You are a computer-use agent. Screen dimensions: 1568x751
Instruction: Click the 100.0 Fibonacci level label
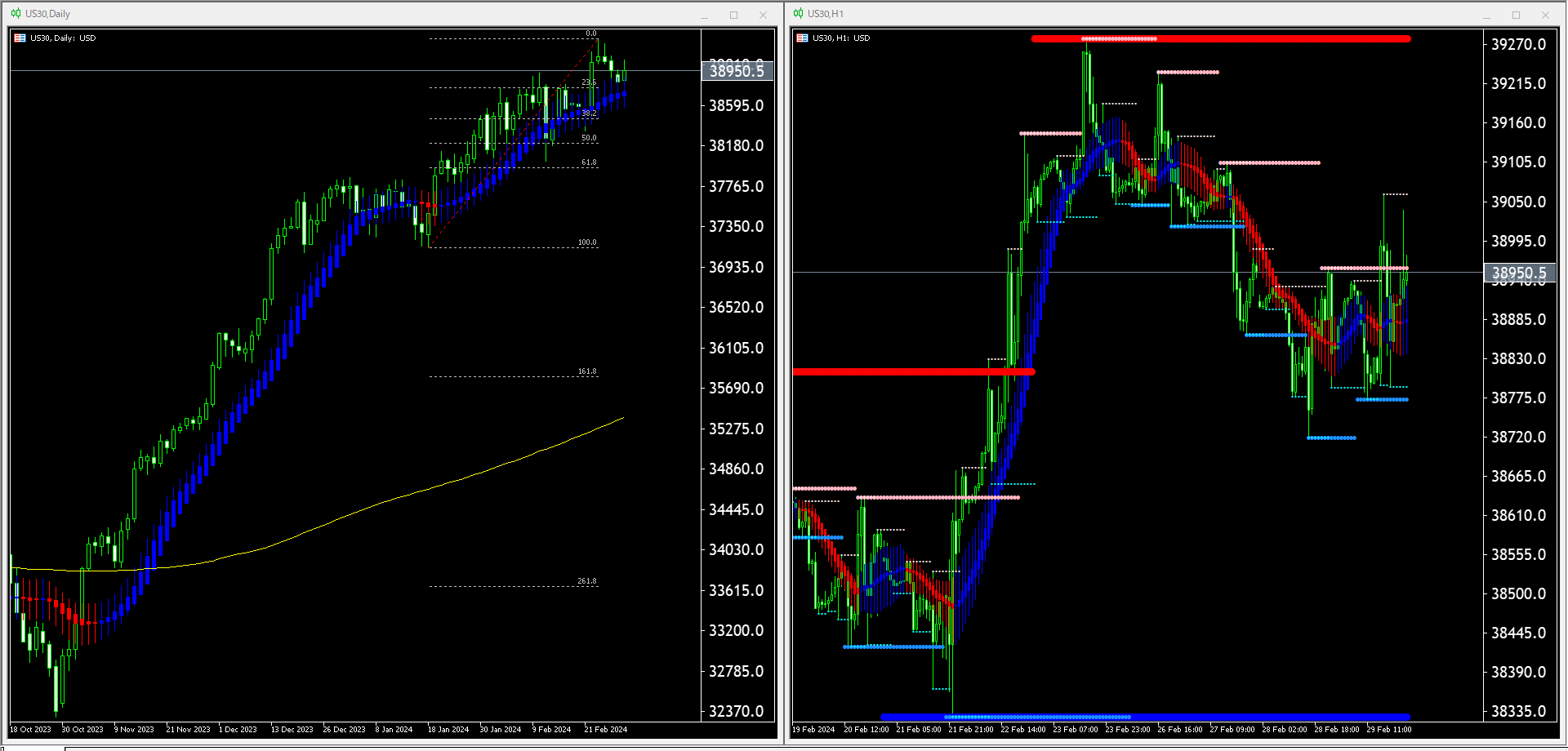coord(587,242)
